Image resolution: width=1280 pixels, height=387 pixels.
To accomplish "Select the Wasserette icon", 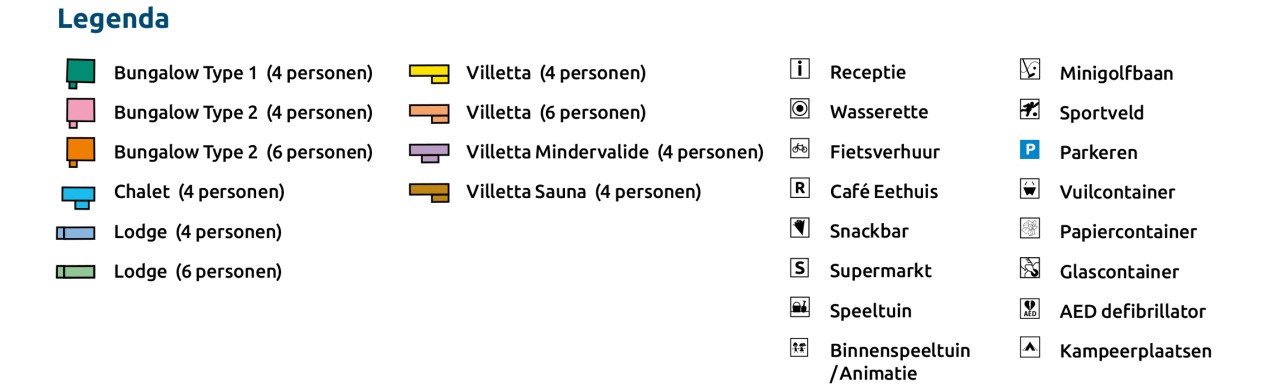I will (x=799, y=108).
